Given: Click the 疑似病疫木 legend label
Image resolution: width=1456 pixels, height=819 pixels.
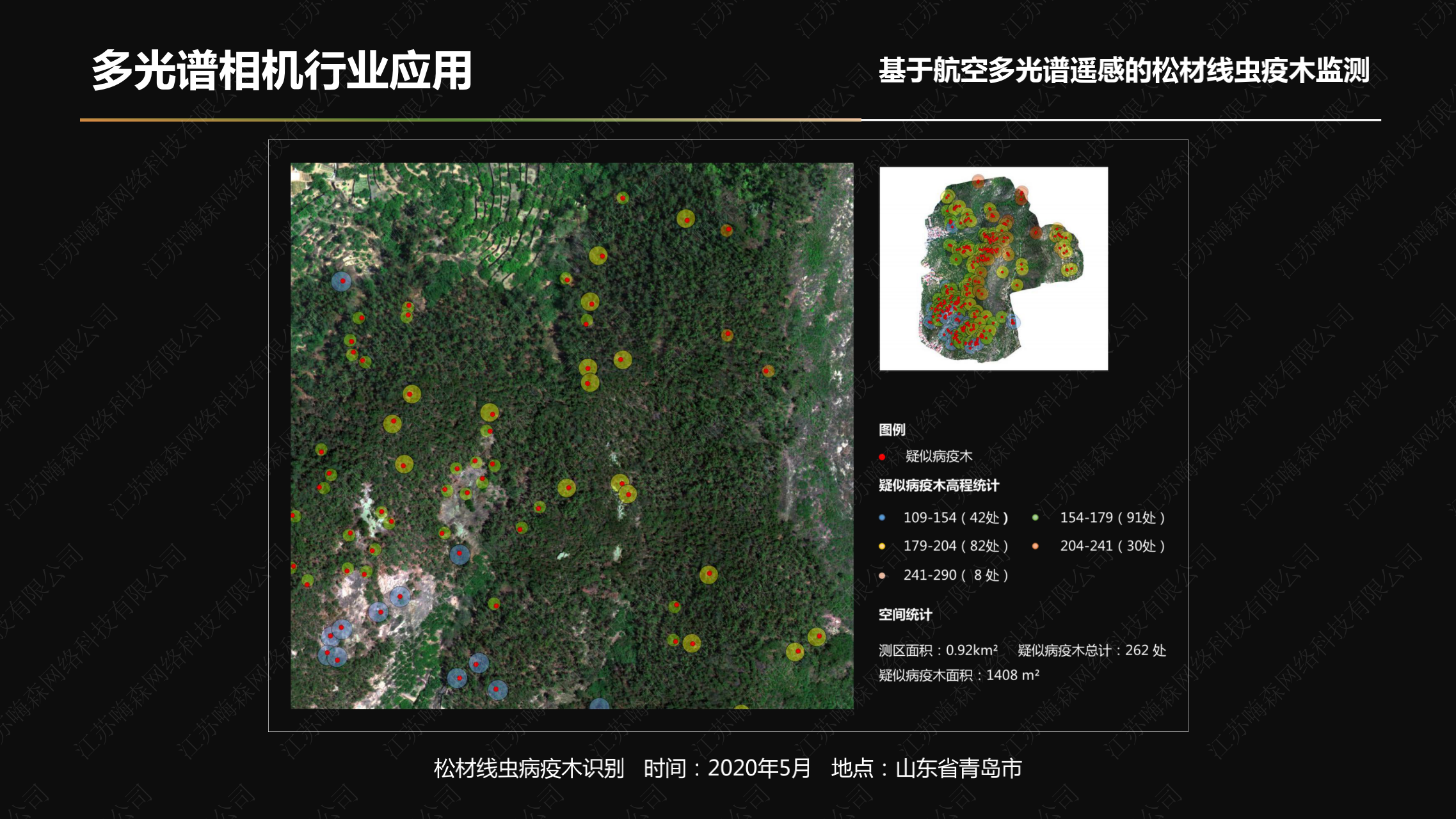Looking at the screenshot, I should pos(939,456).
